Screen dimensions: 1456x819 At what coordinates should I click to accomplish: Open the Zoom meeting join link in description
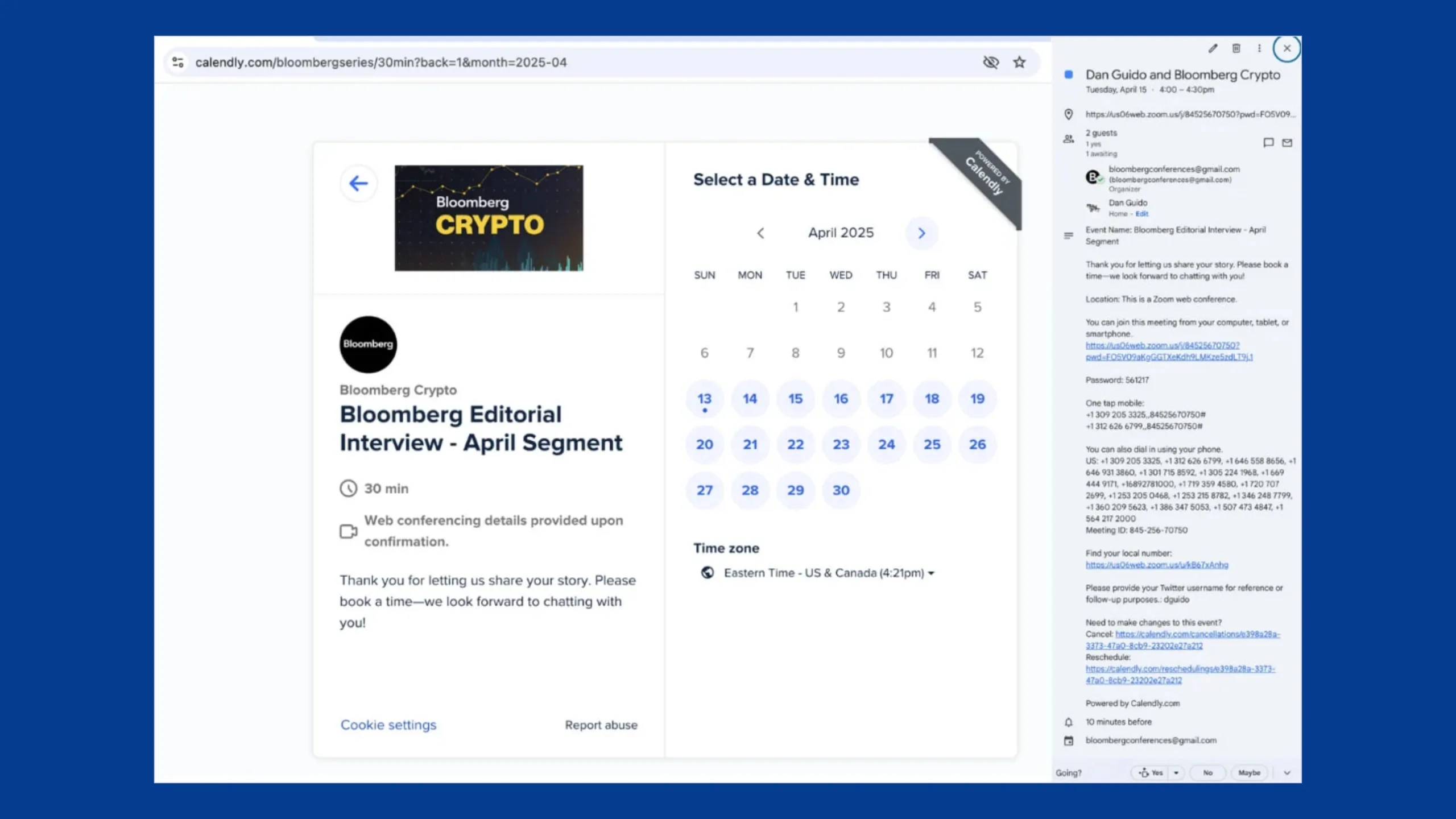point(1169,351)
